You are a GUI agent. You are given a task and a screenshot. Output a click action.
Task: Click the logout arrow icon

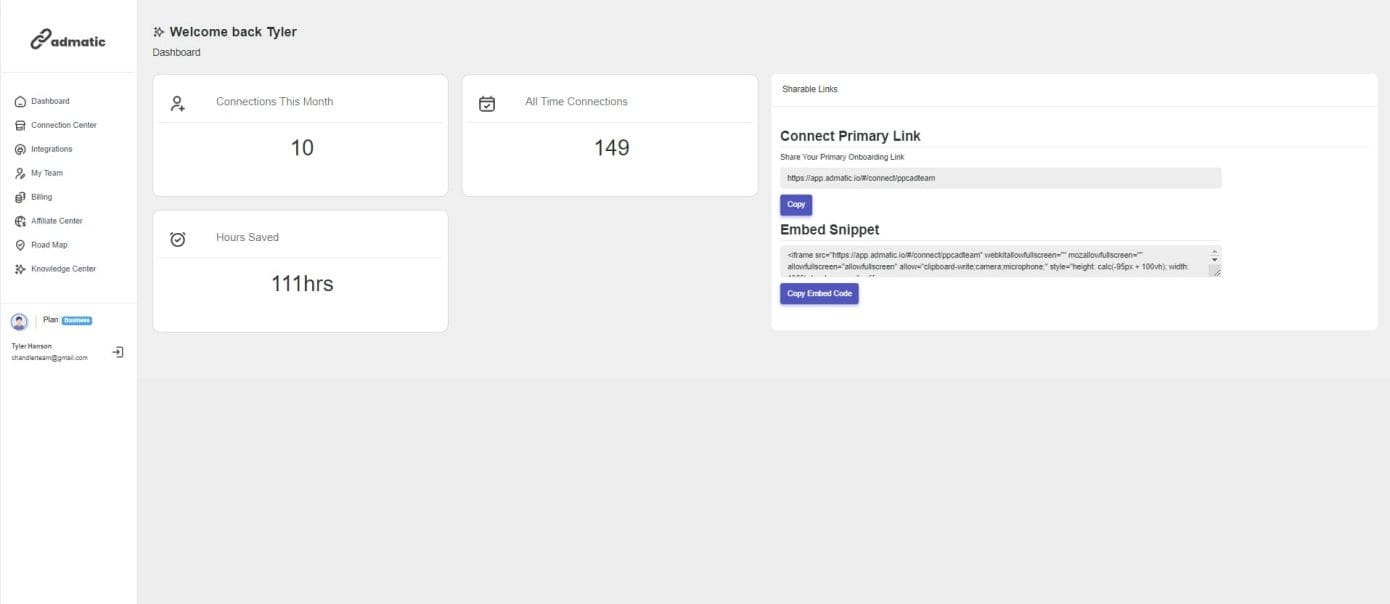click(119, 352)
